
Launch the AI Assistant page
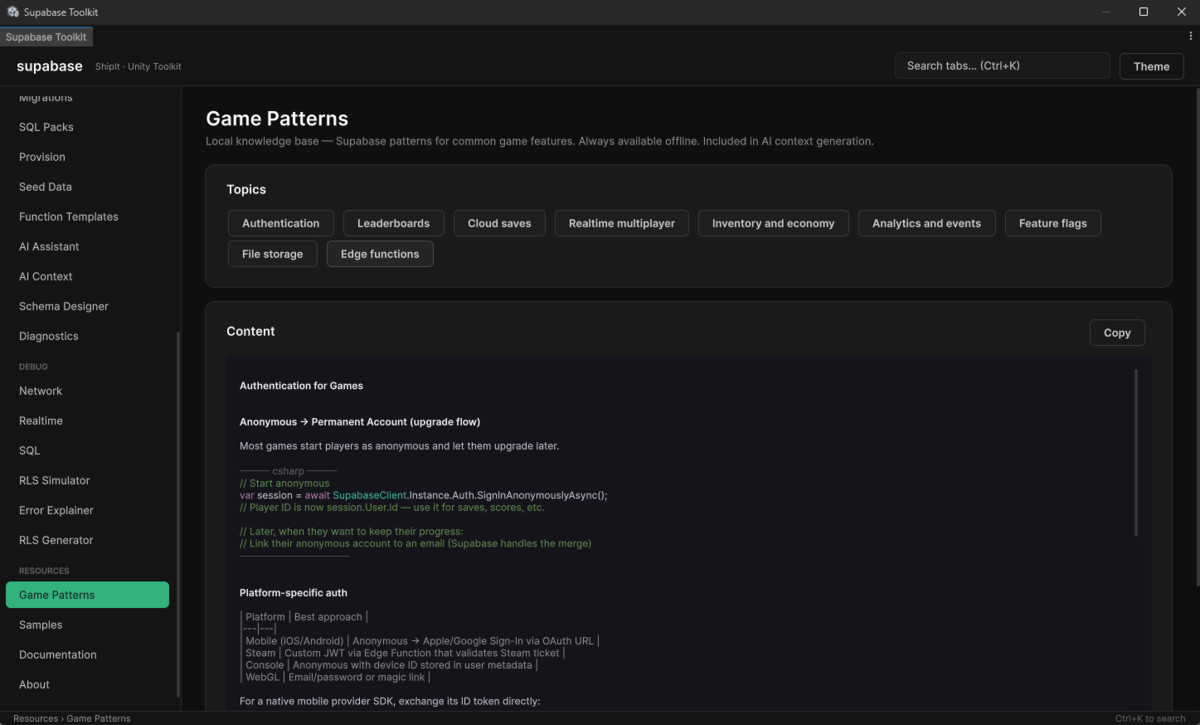point(49,247)
